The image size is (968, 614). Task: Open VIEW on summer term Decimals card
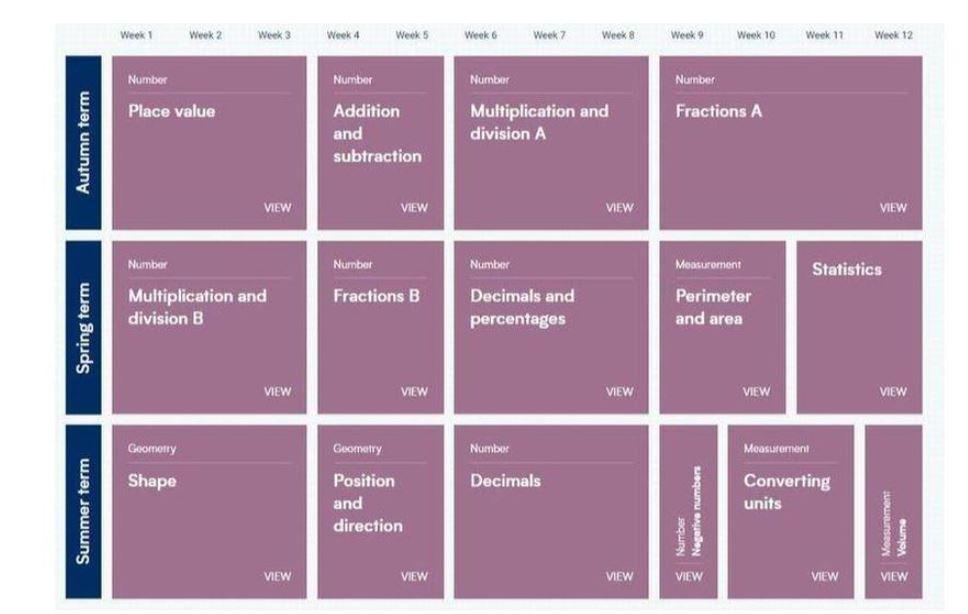(619, 576)
